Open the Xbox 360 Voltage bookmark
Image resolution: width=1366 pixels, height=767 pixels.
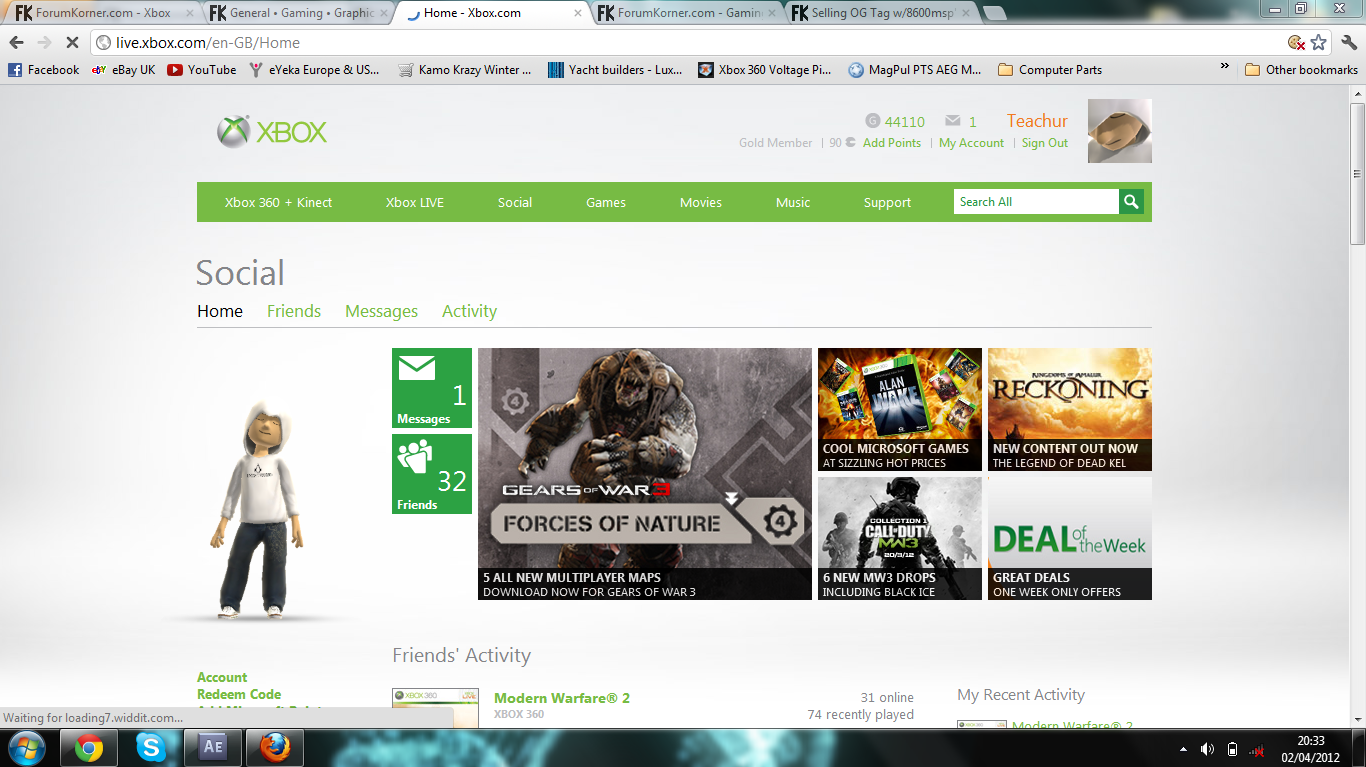765,70
